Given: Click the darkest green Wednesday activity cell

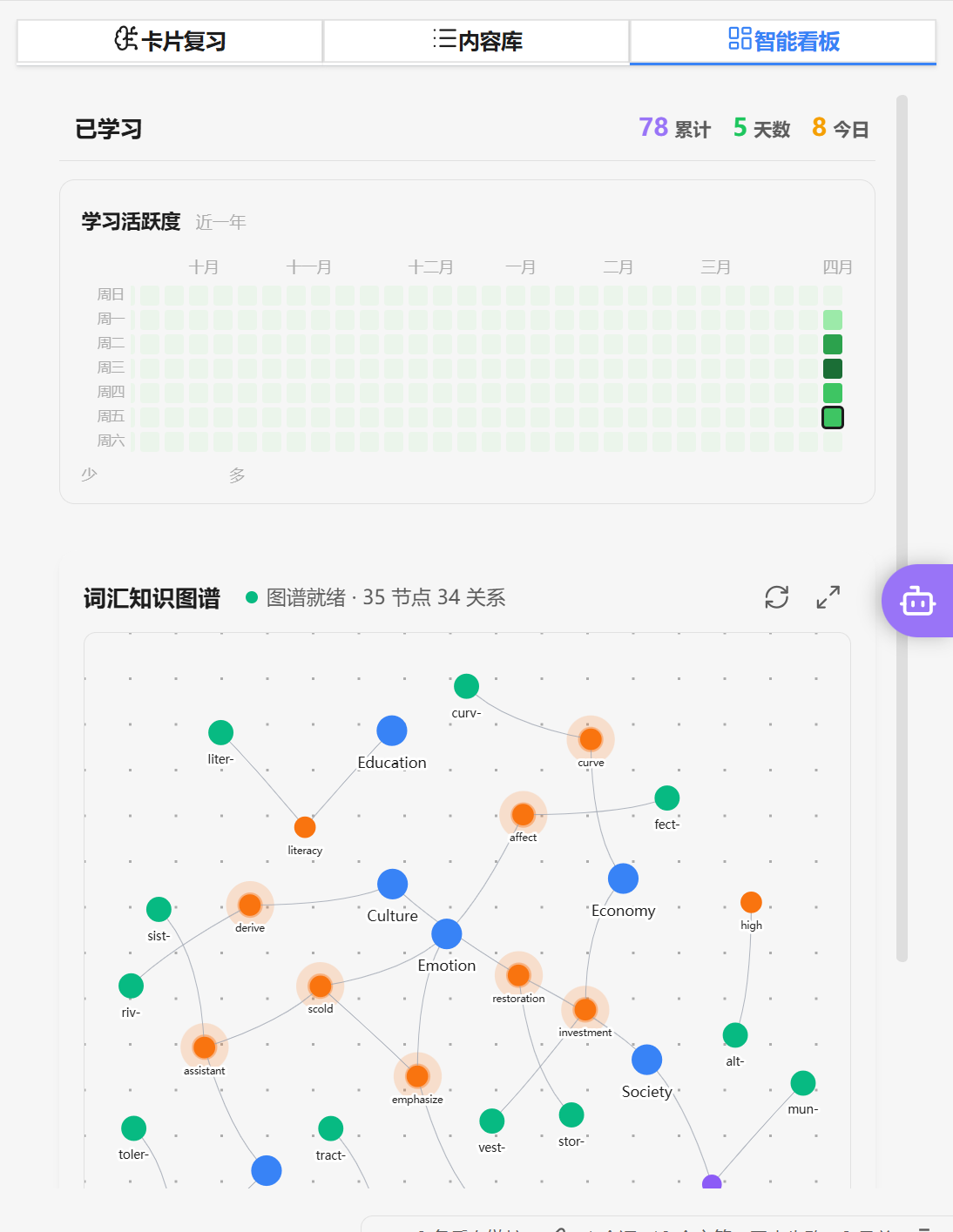Looking at the screenshot, I should point(833,368).
